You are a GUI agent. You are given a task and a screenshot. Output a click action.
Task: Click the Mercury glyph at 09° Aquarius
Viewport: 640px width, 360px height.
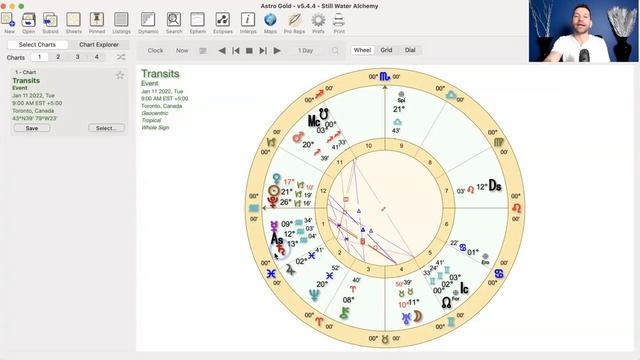coord(274,226)
